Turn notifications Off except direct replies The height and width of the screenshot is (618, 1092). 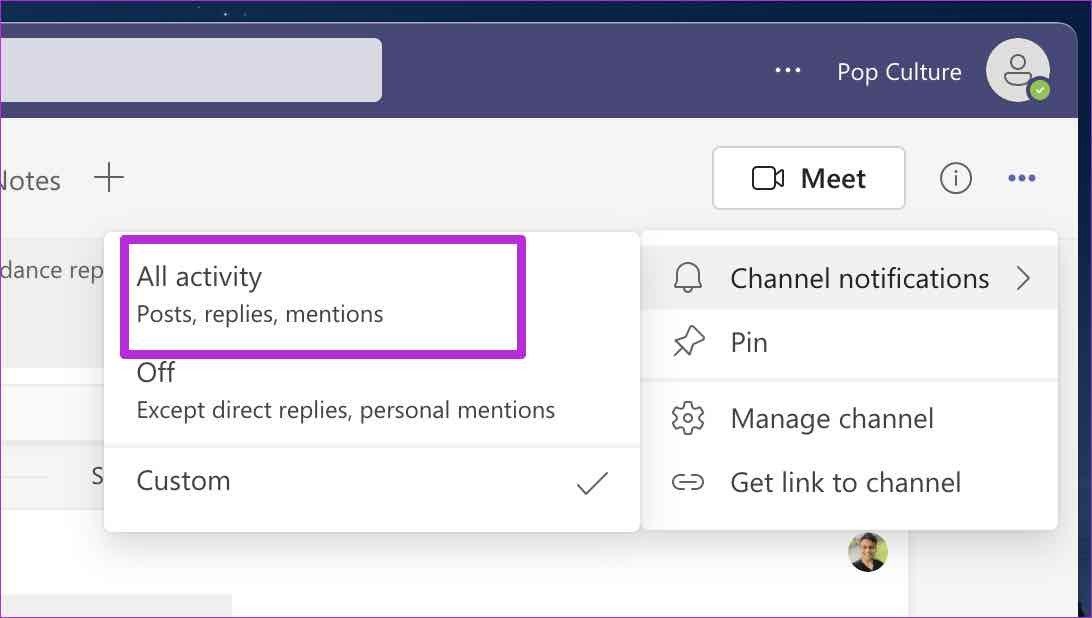371,392
